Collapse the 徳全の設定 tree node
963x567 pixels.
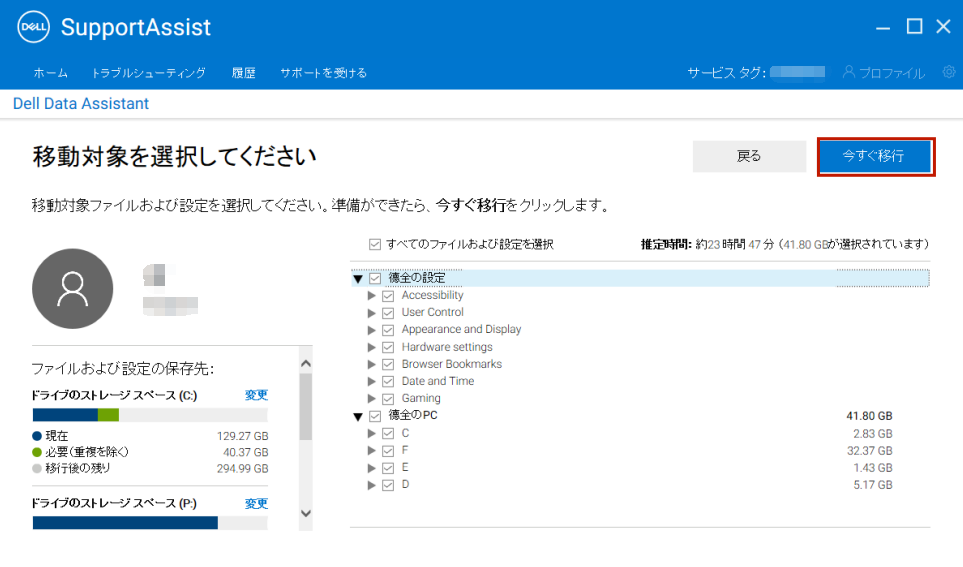pos(358,279)
